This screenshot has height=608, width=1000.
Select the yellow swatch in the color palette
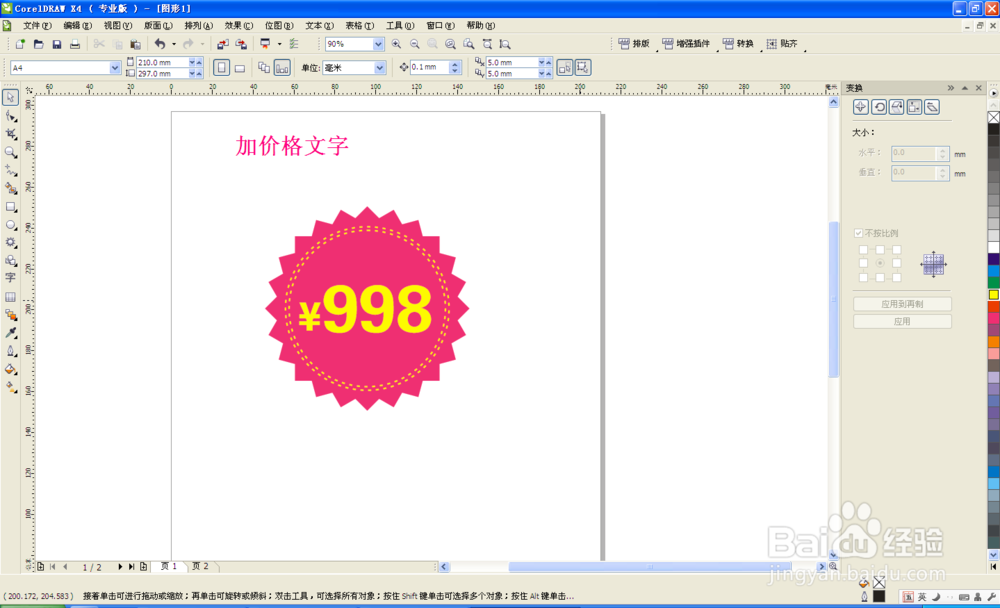(x=992, y=294)
